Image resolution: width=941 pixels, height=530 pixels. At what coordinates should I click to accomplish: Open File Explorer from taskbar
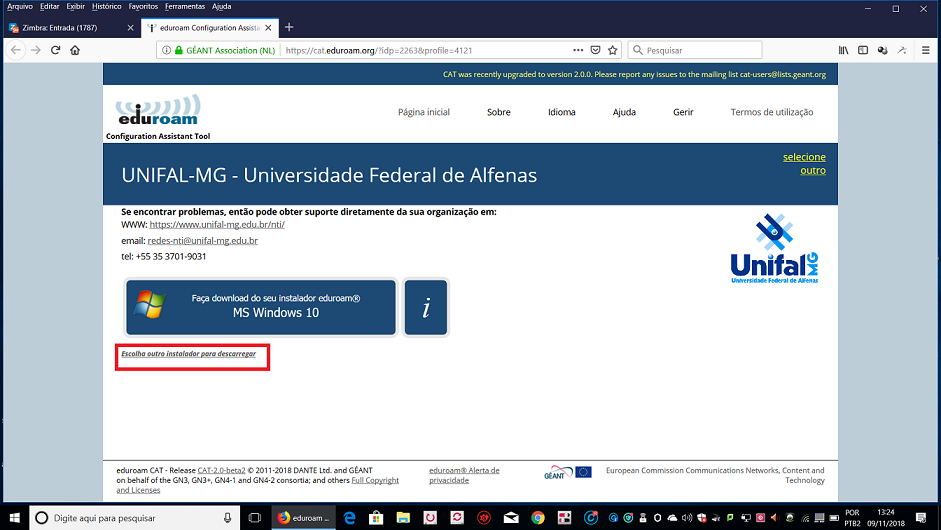click(403, 517)
